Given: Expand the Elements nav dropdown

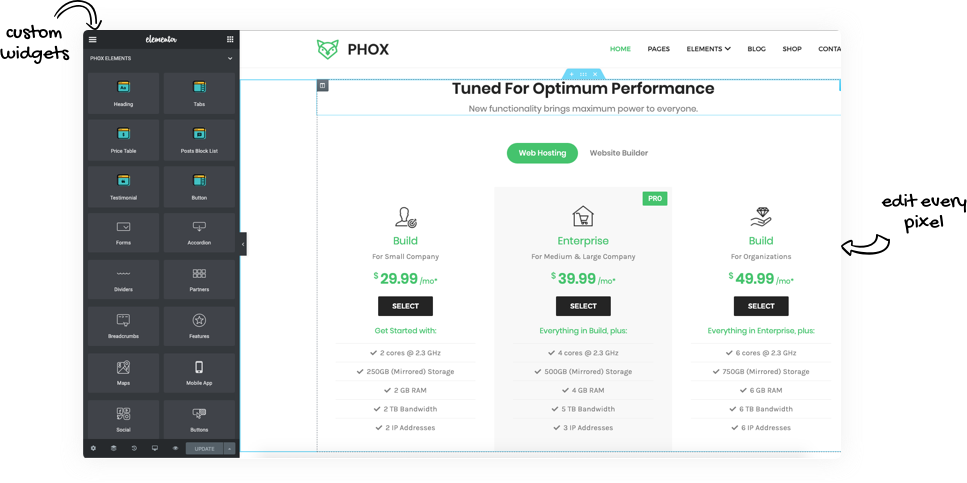Looking at the screenshot, I should [x=708, y=48].
